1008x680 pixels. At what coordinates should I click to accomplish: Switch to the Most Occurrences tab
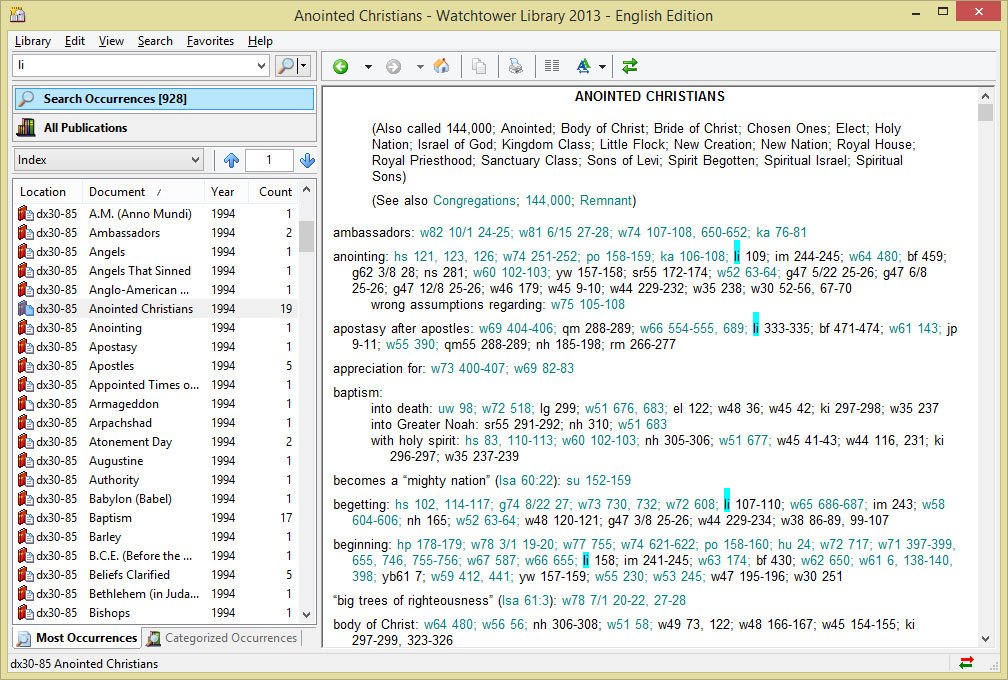pos(77,638)
